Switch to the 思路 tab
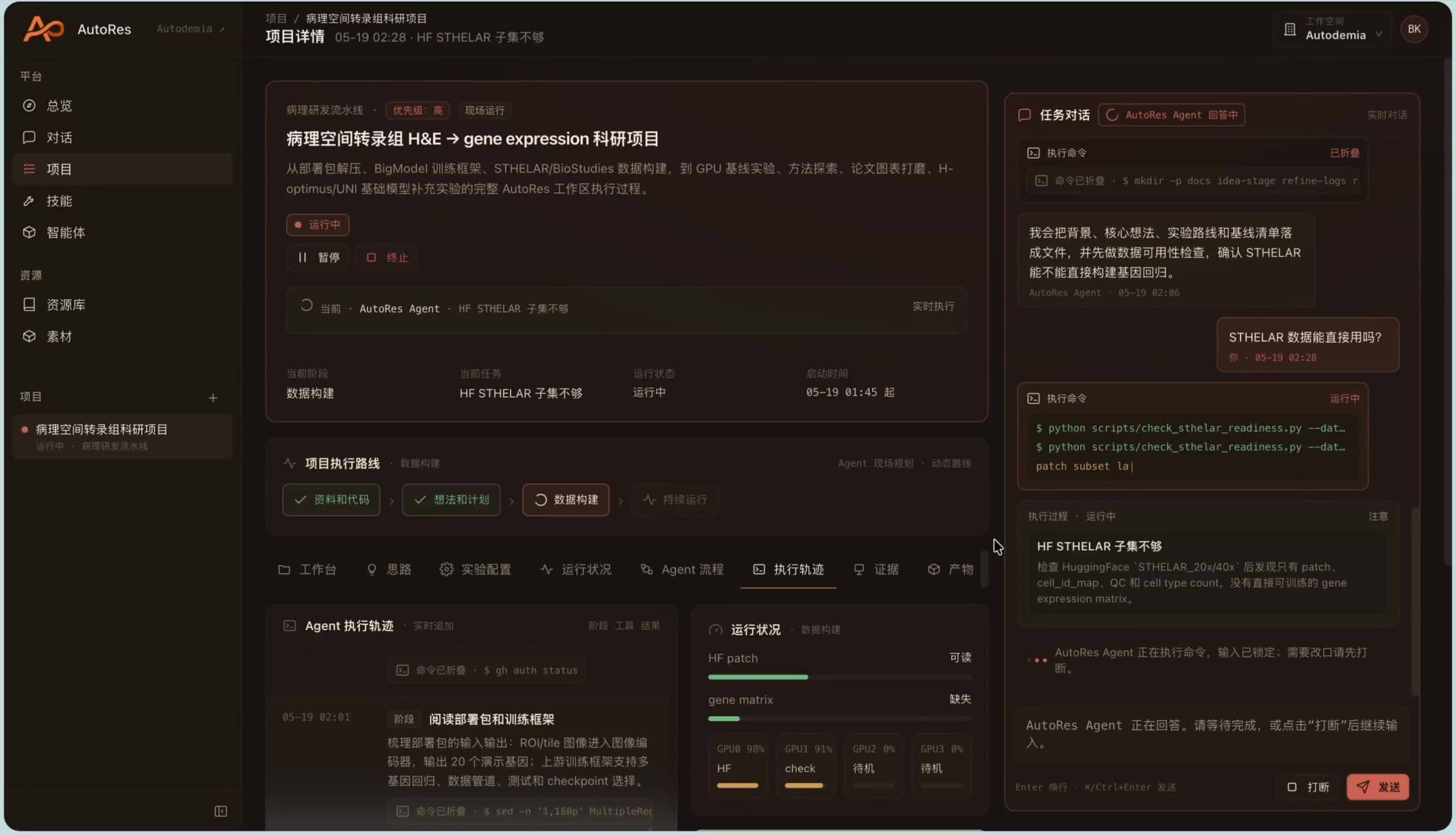 pyautogui.click(x=389, y=569)
